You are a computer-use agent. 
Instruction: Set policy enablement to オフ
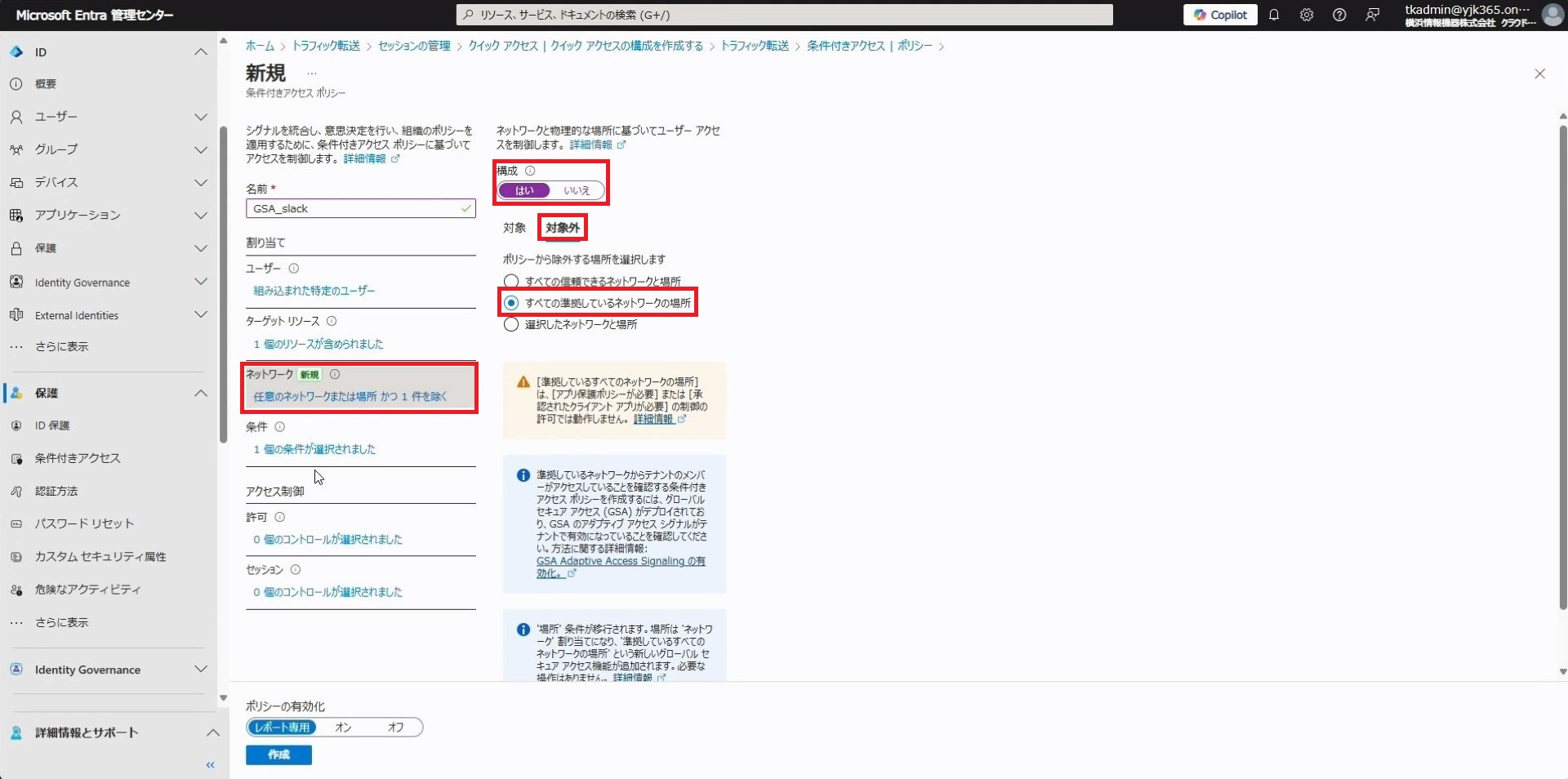396,727
